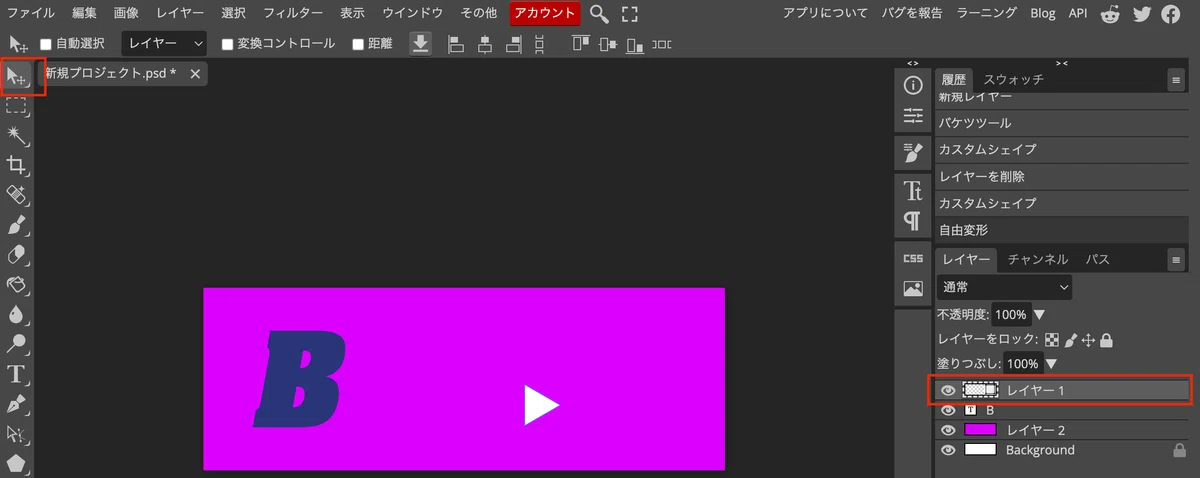This screenshot has width=1200, height=478.
Task: Select the バケツツール history entry
Action: pyautogui.click(x=1064, y=123)
